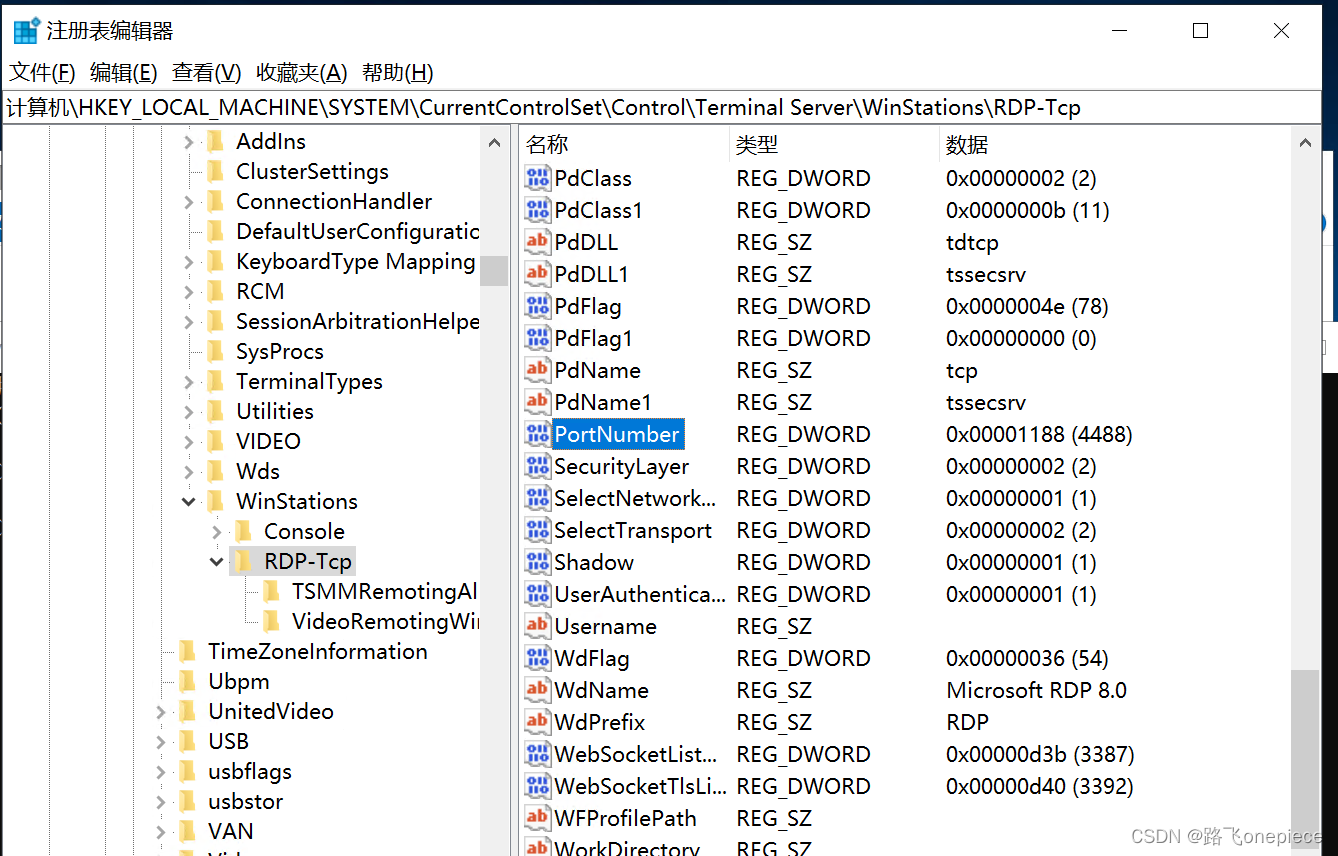Image resolution: width=1338 pixels, height=856 pixels.
Task: Select the SelectNetwork... value name
Action: pyautogui.click(x=635, y=499)
